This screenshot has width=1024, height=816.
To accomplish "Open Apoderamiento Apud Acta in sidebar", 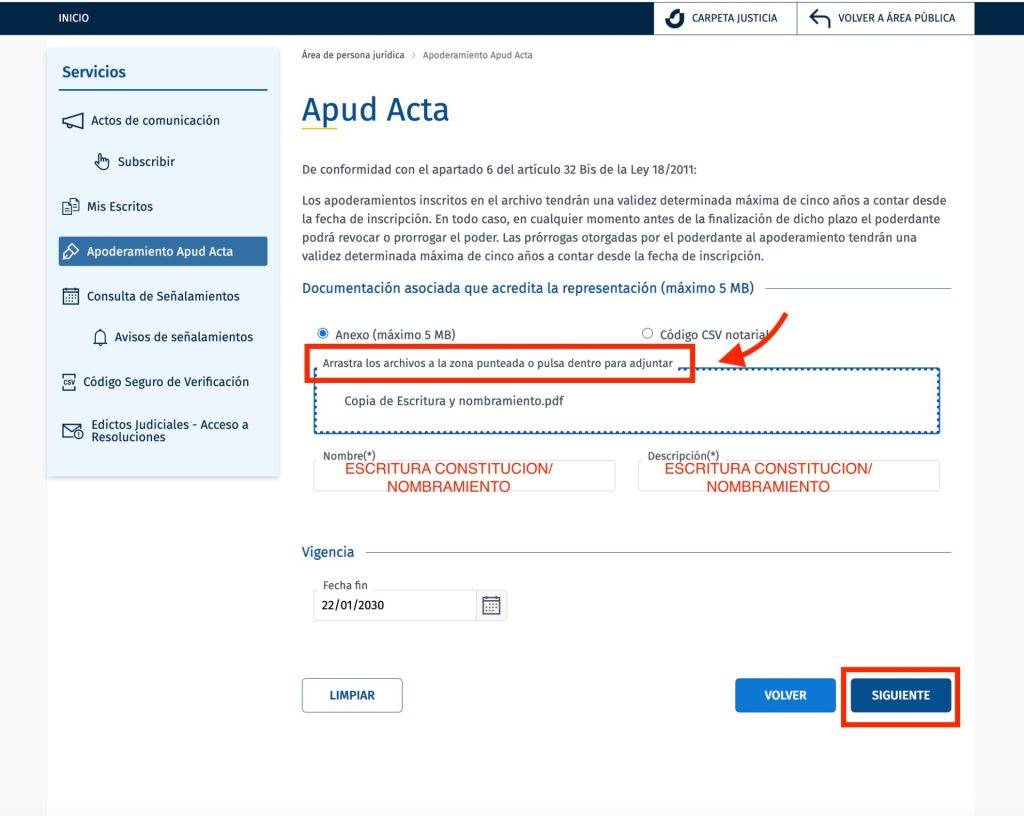I will (162, 252).
